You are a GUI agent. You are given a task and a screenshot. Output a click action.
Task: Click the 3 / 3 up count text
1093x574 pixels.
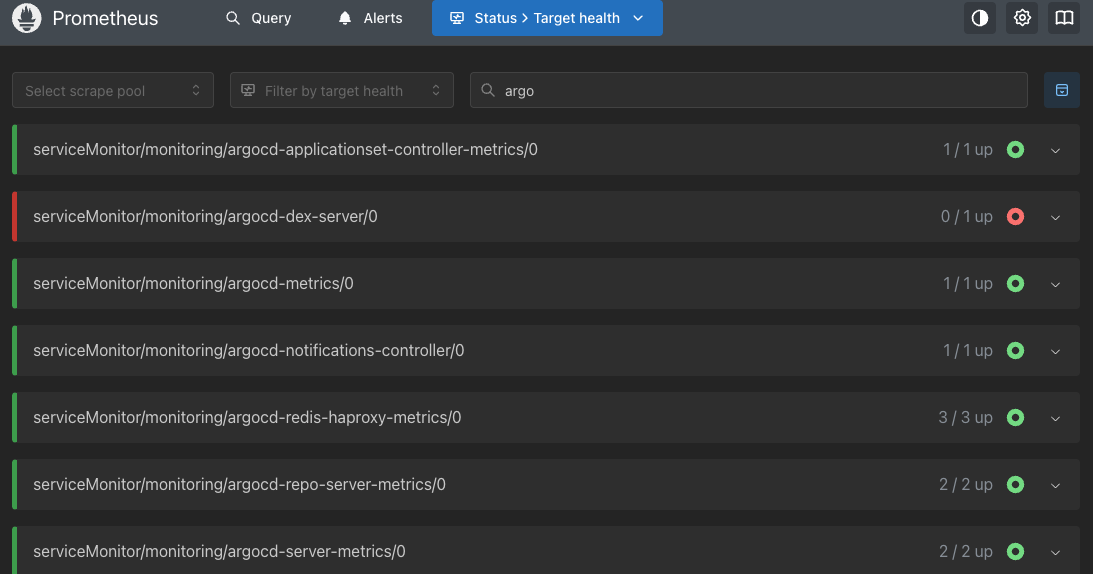(x=965, y=417)
